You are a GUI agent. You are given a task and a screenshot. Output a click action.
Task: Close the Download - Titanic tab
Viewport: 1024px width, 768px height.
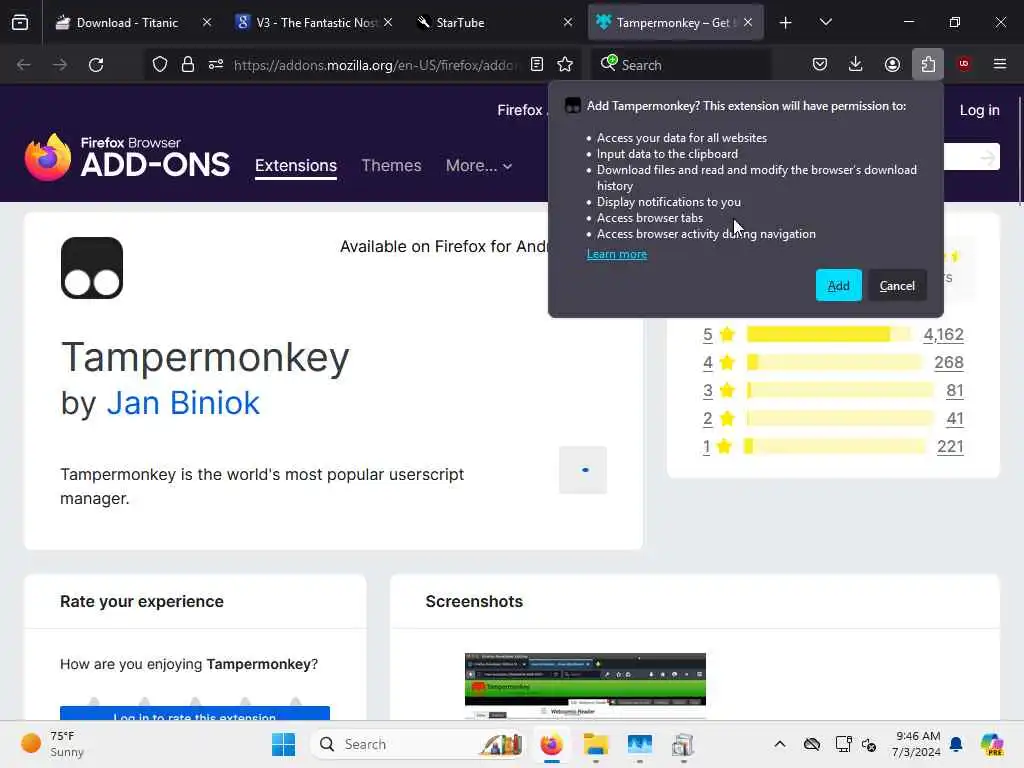tap(206, 23)
